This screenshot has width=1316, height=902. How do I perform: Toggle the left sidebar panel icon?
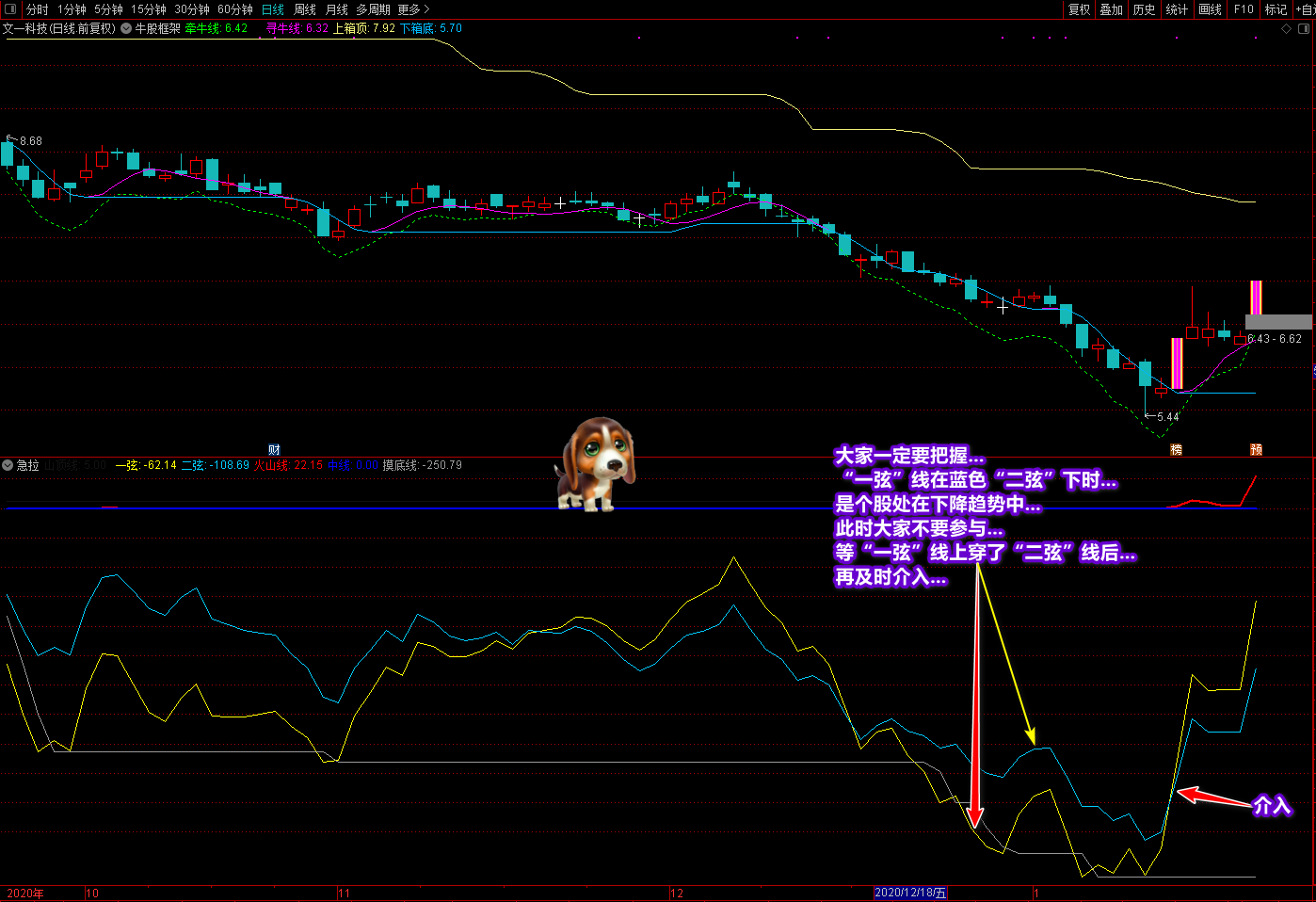(10, 9)
